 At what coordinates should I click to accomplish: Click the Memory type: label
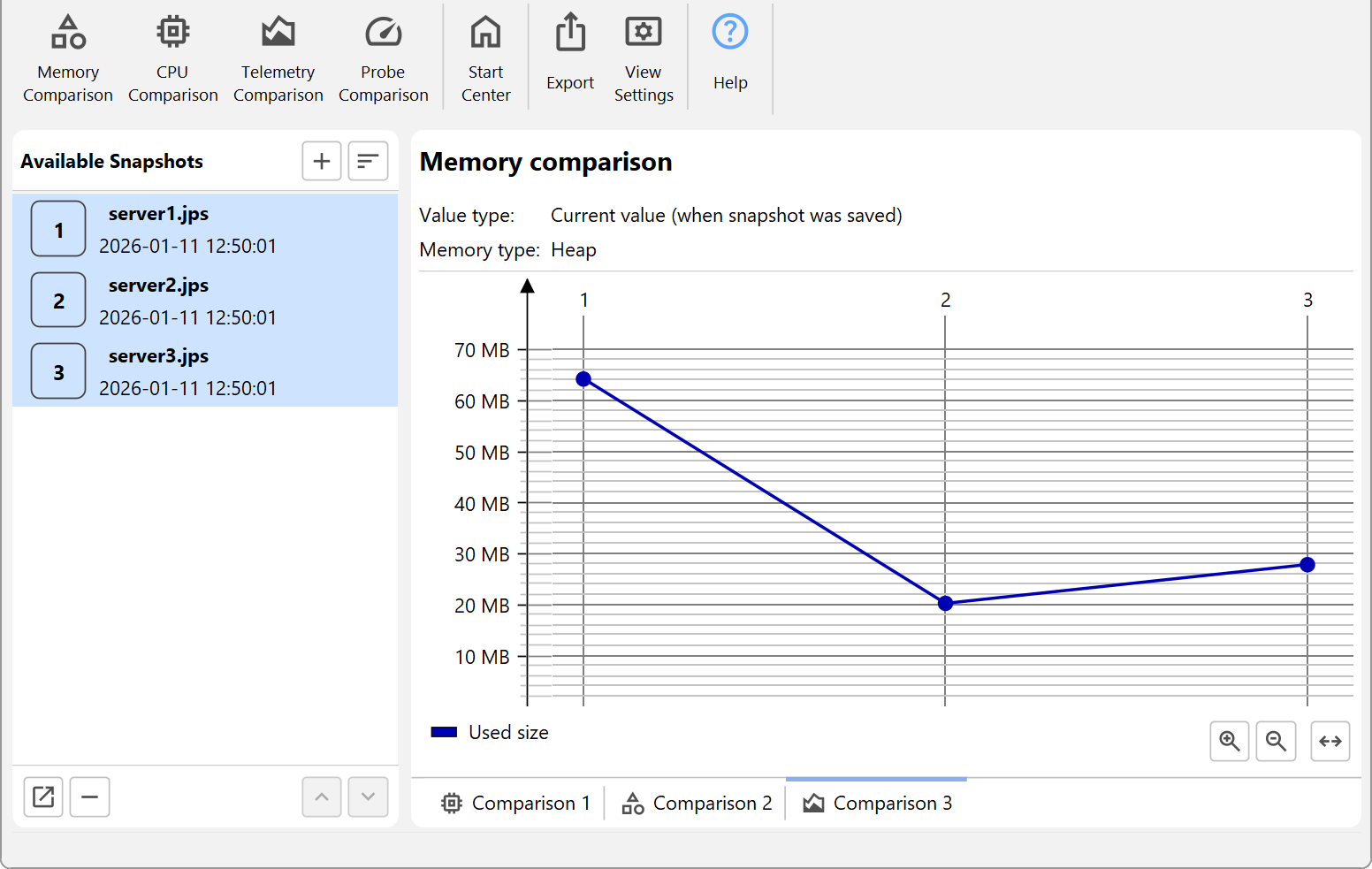pyautogui.click(x=480, y=250)
